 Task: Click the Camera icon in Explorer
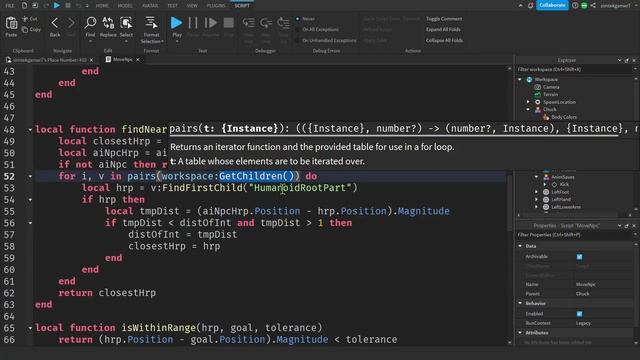pyautogui.click(x=538, y=87)
